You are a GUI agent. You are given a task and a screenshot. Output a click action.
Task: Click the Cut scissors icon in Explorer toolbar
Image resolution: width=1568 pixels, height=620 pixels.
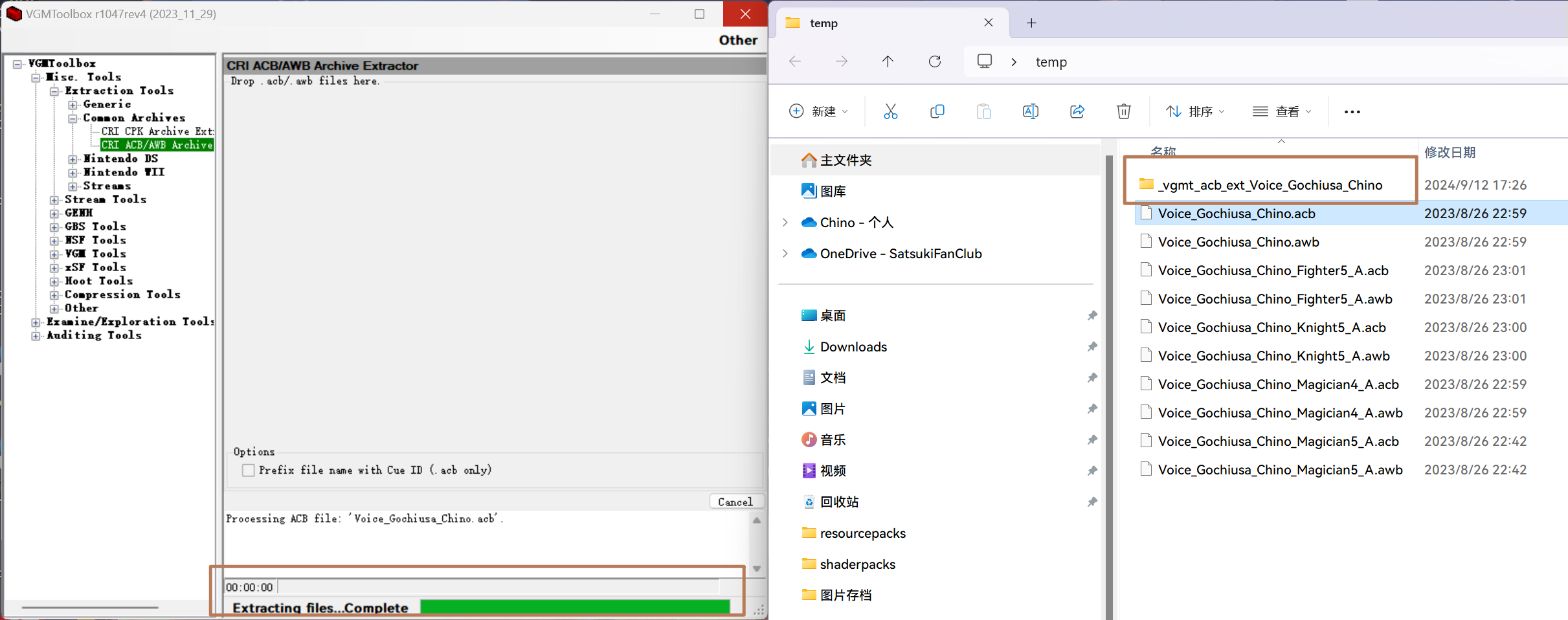pyautogui.click(x=890, y=111)
